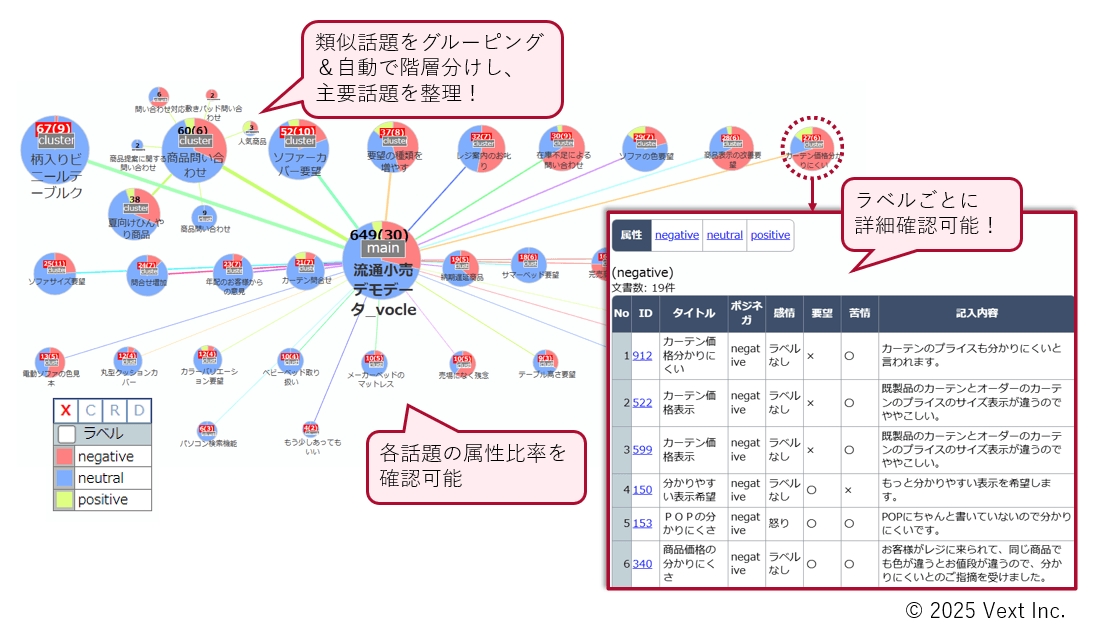Switch to the positive attribute tab

pyautogui.click(x=769, y=235)
